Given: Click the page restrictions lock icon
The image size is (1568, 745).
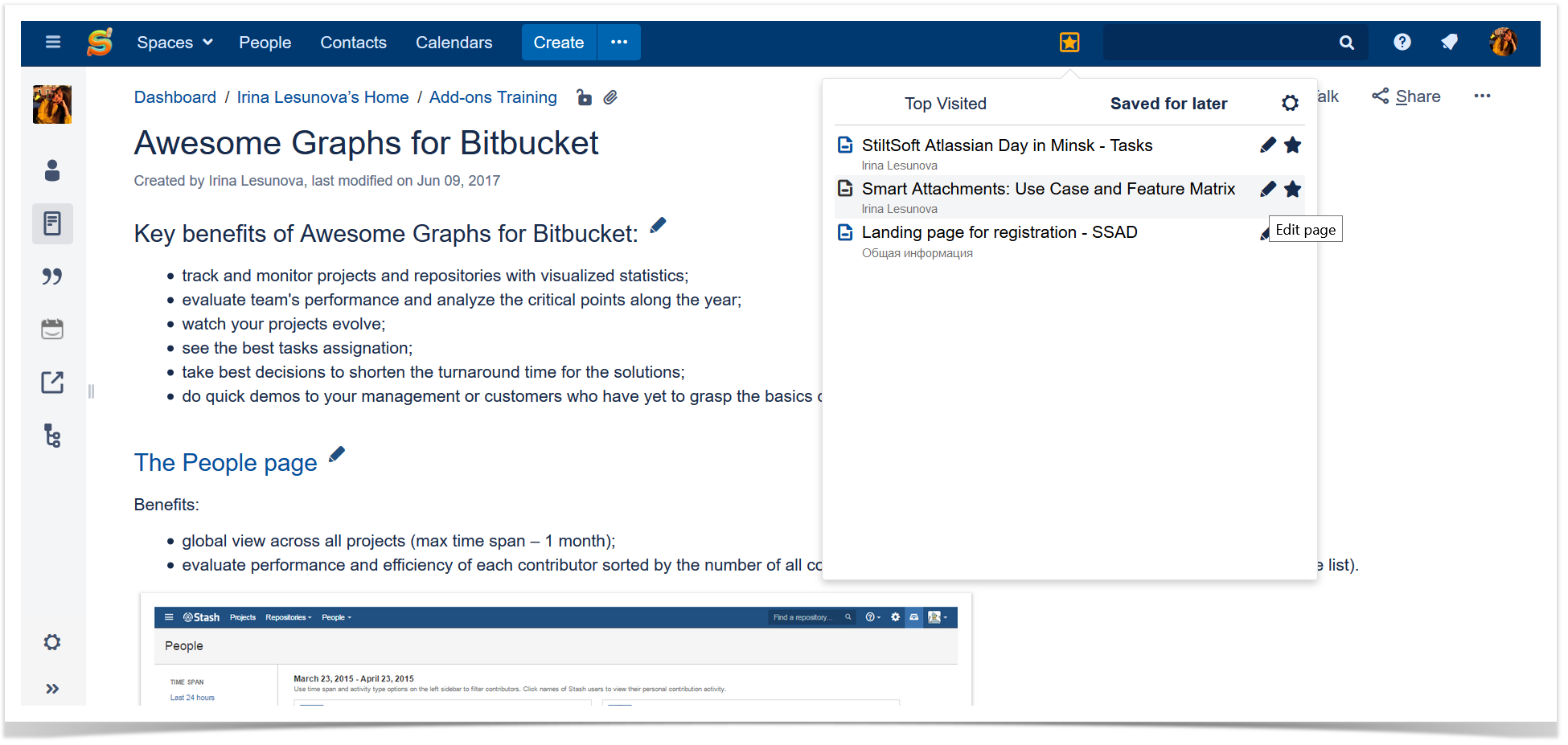Looking at the screenshot, I should point(585,97).
